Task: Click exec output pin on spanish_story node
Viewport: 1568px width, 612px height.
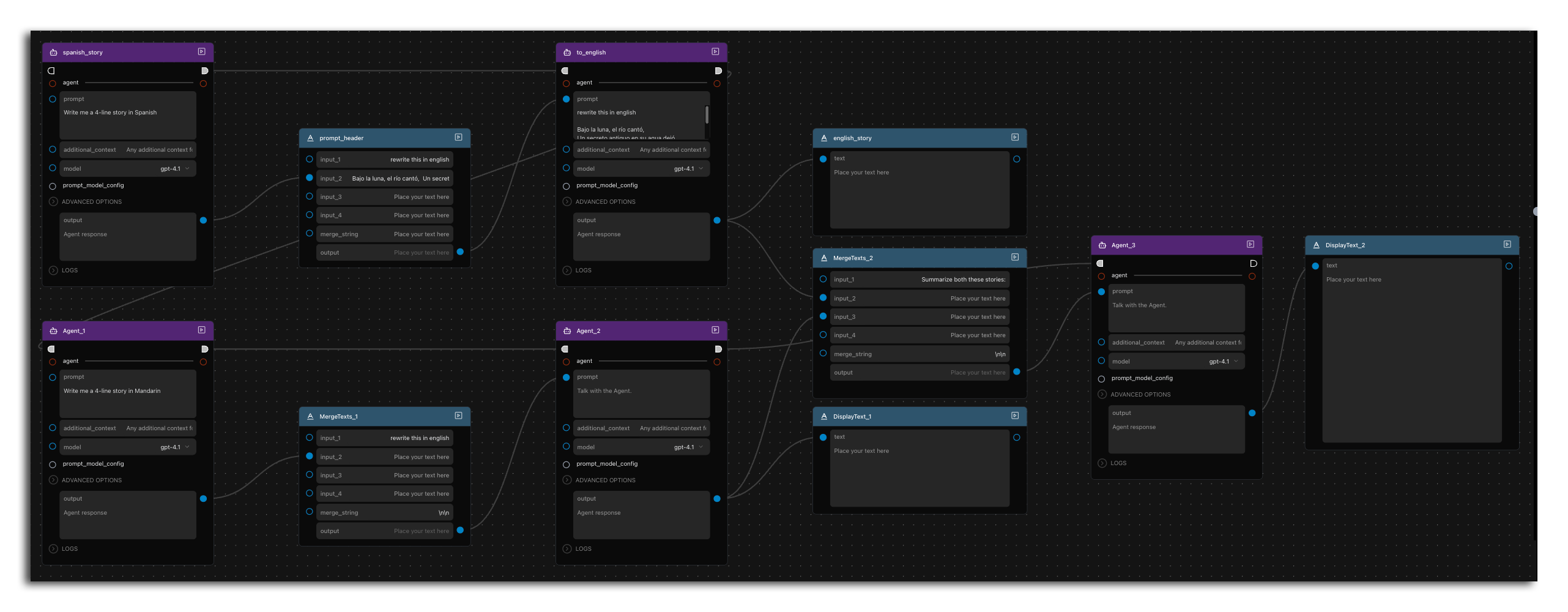Action: 204,71
